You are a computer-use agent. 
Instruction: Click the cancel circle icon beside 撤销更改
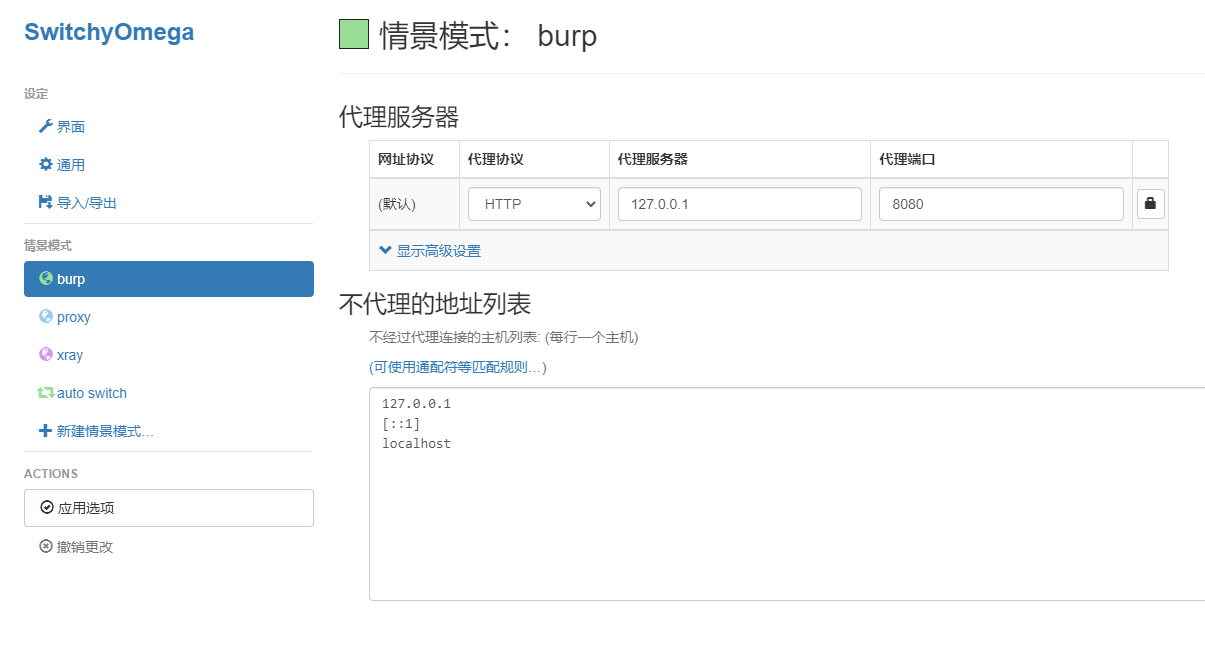(x=46, y=547)
